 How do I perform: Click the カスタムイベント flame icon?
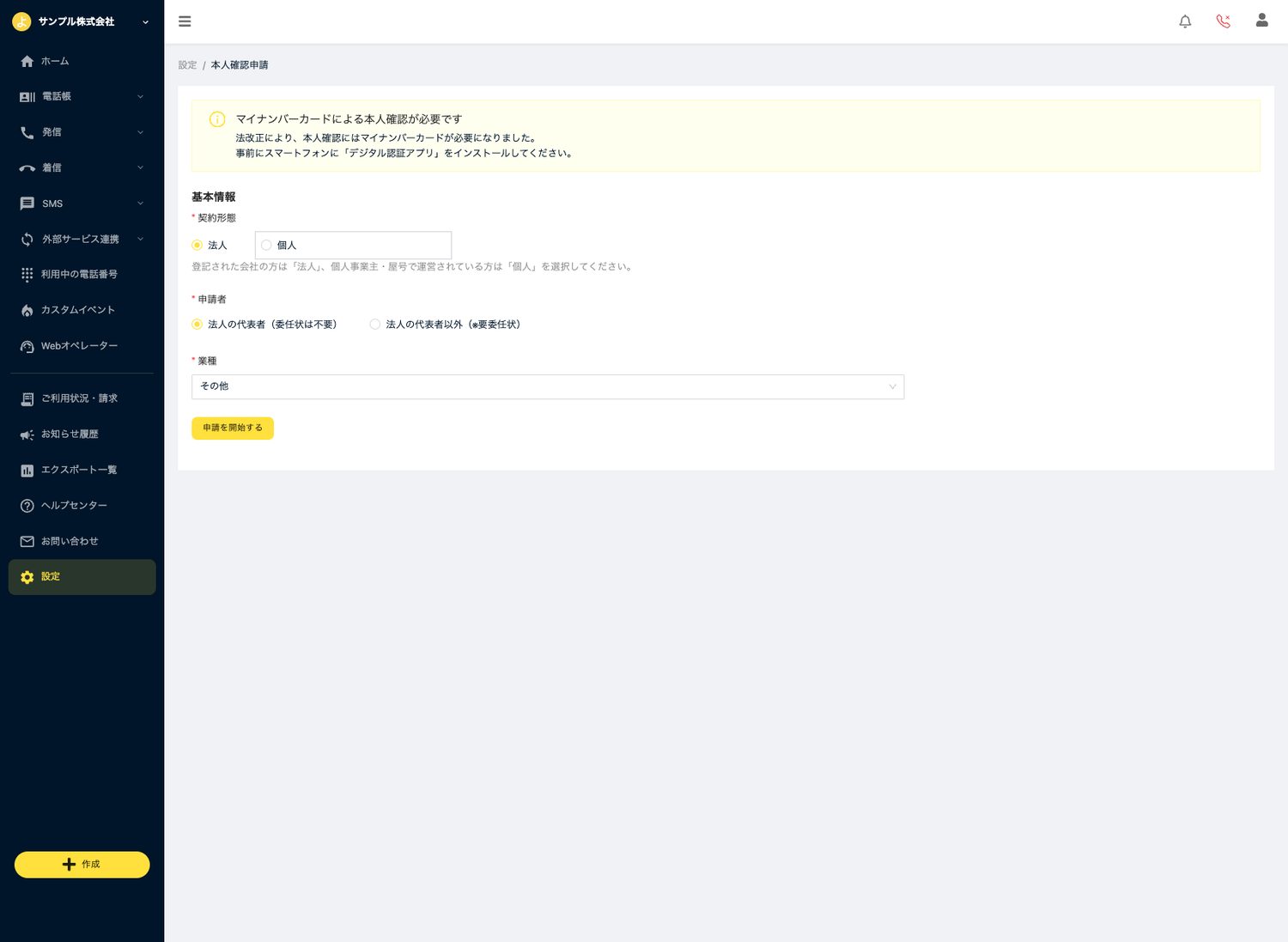coord(27,311)
